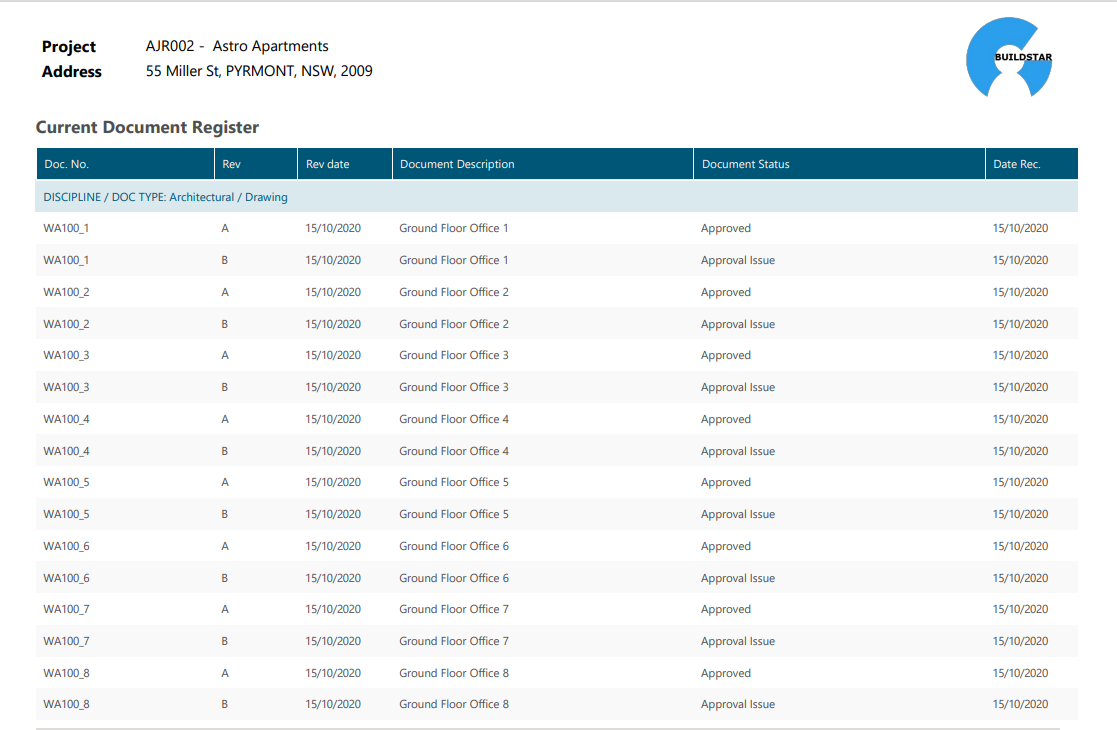Click the Buildstar logo
Image resolution: width=1117 pixels, height=730 pixels.
pos(1009,57)
